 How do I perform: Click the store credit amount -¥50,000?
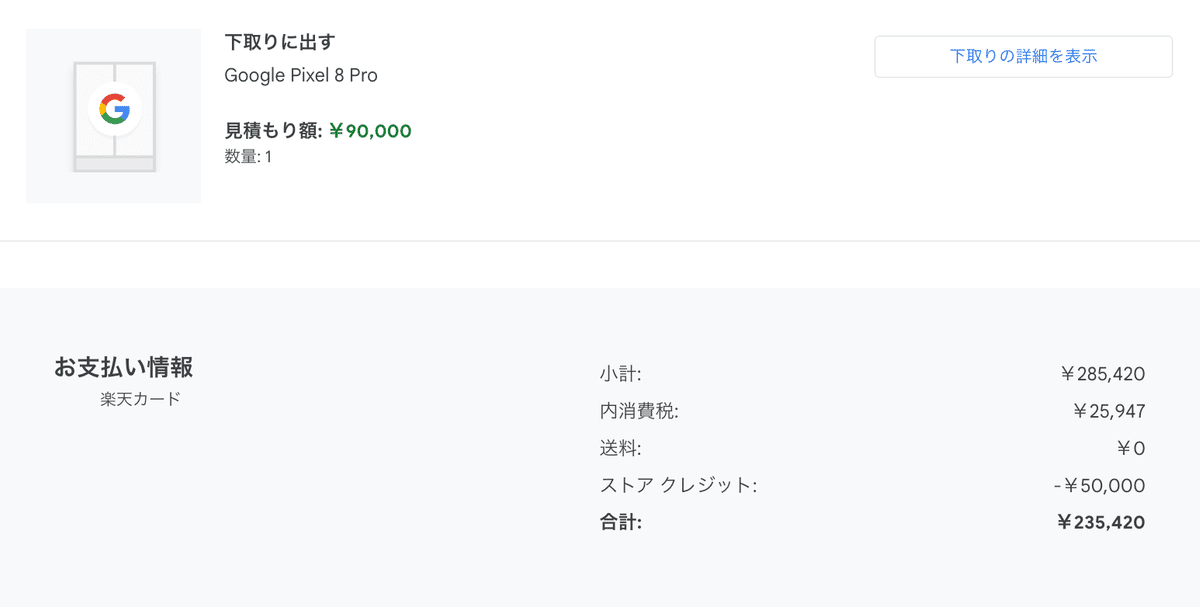1099,485
